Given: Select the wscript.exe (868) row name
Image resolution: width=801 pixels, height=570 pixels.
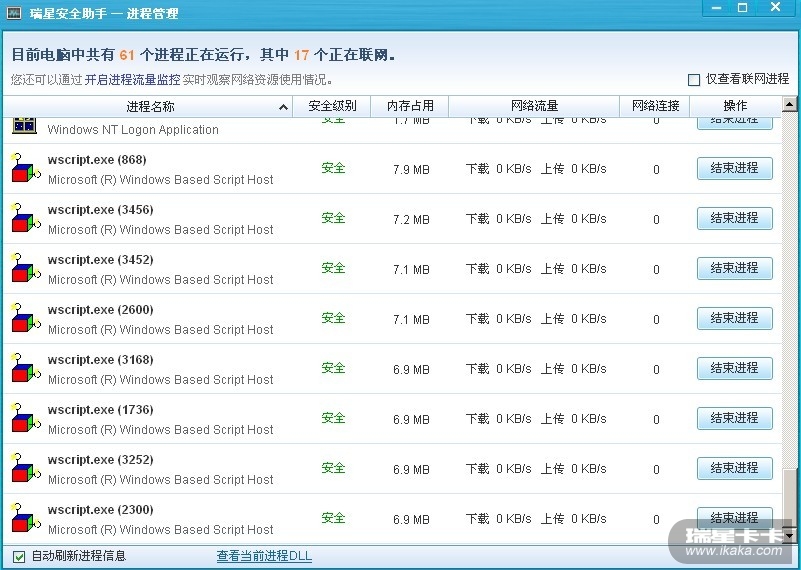Looking at the screenshot, I should 97,160.
